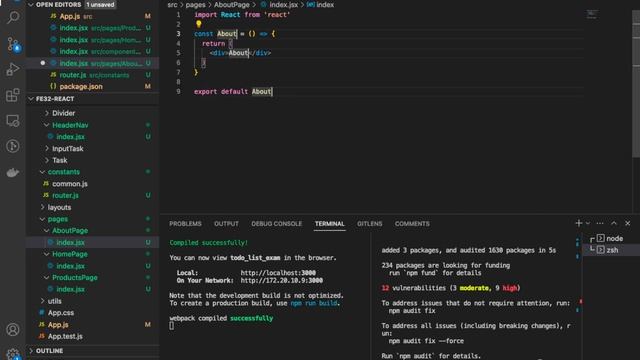Open the Extensions view

13,95
